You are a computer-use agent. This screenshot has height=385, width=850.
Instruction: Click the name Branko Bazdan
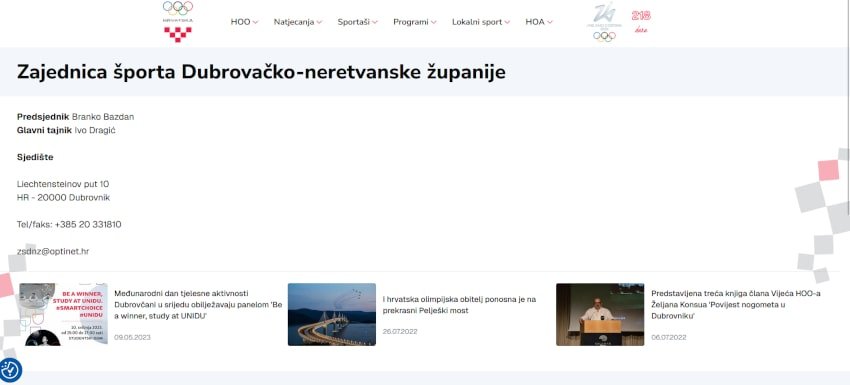(x=103, y=117)
